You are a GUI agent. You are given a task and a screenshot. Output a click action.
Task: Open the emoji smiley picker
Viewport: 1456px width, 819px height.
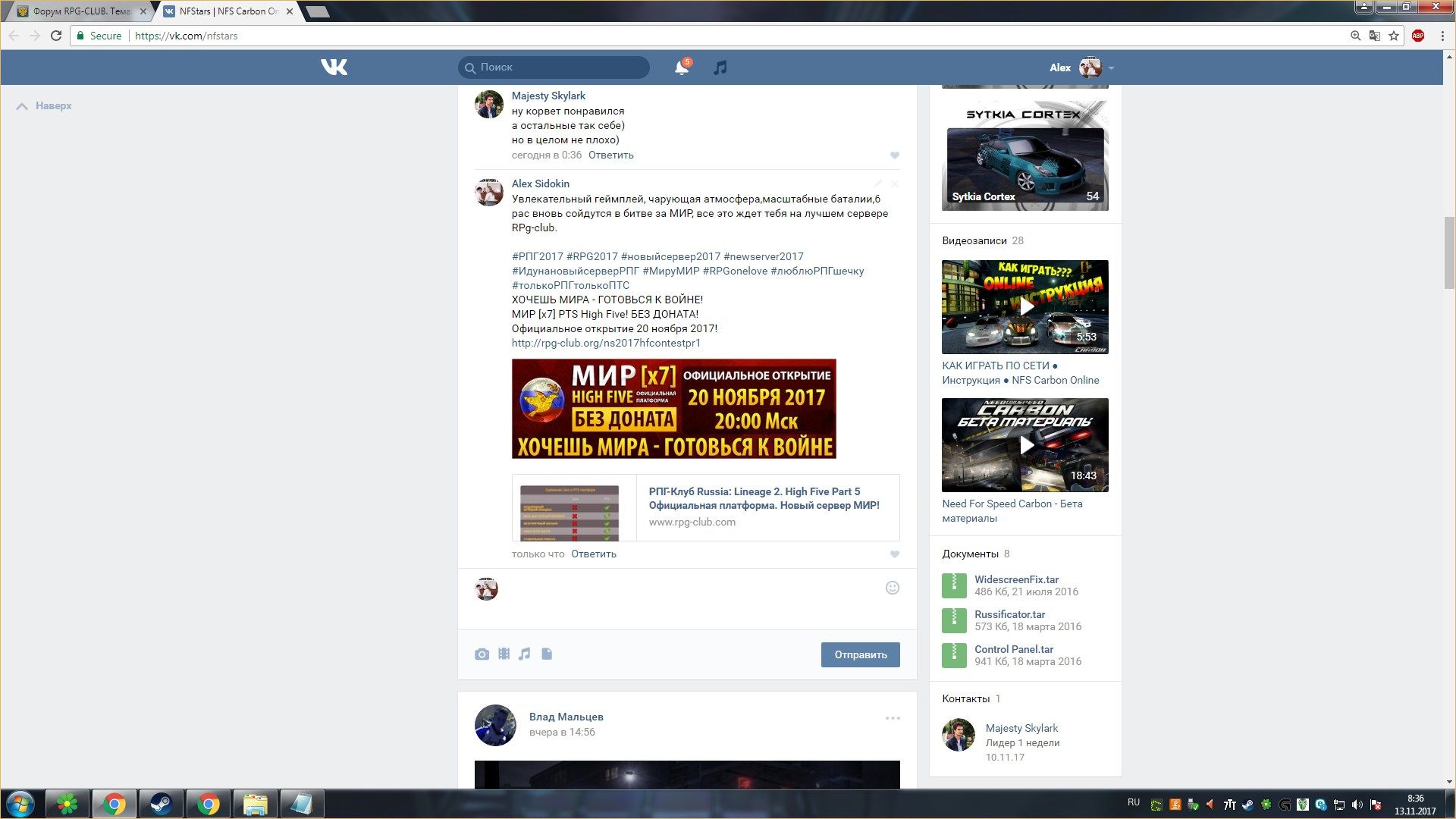click(x=893, y=588)
